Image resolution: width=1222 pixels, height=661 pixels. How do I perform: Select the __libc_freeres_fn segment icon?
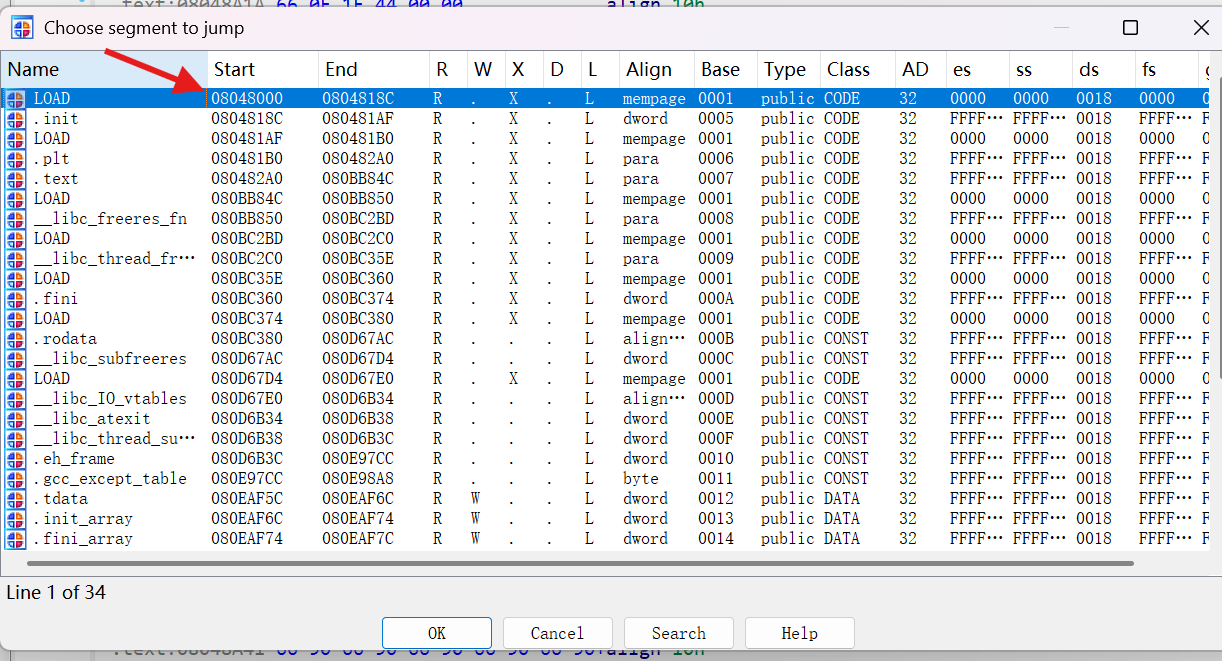point(16,219)
